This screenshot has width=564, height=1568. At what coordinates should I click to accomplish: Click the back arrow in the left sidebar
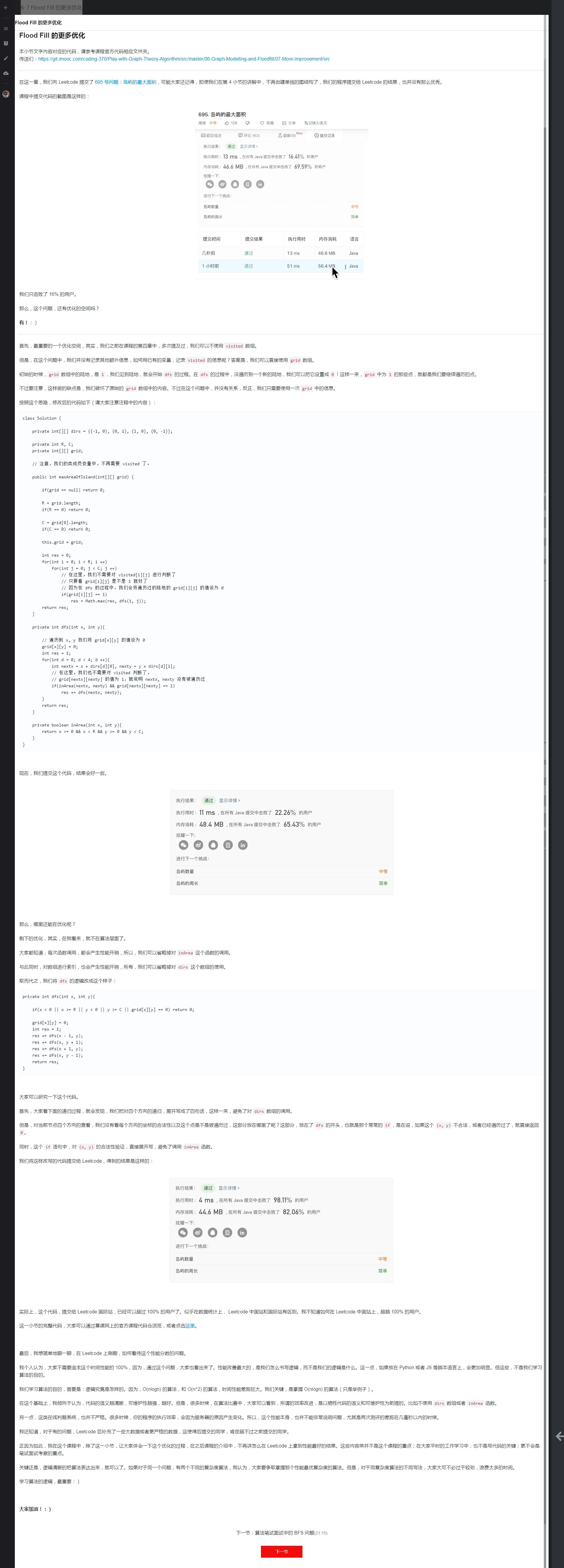(5, 7)
